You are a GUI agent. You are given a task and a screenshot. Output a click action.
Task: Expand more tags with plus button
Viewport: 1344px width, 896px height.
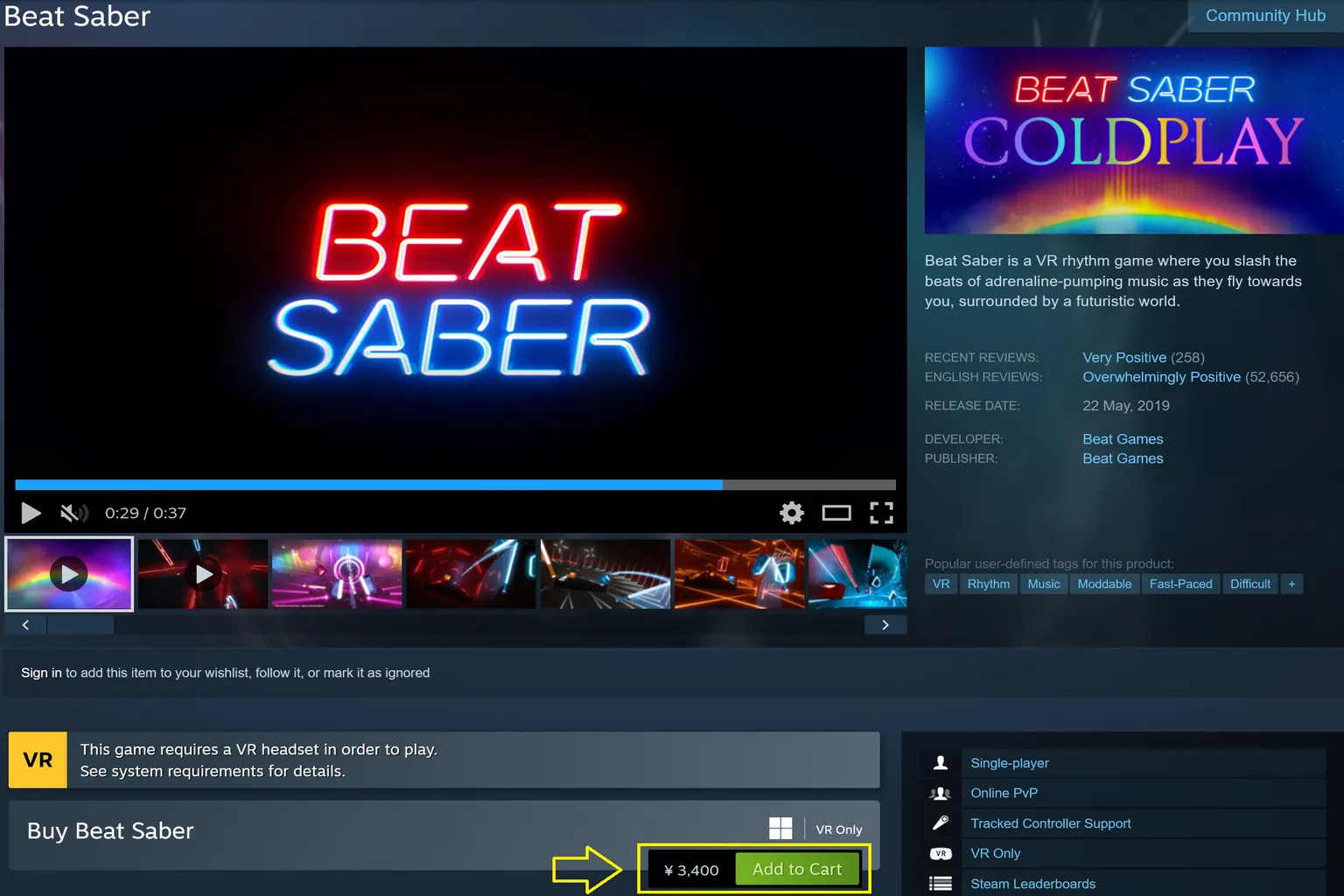(1291, 584)
